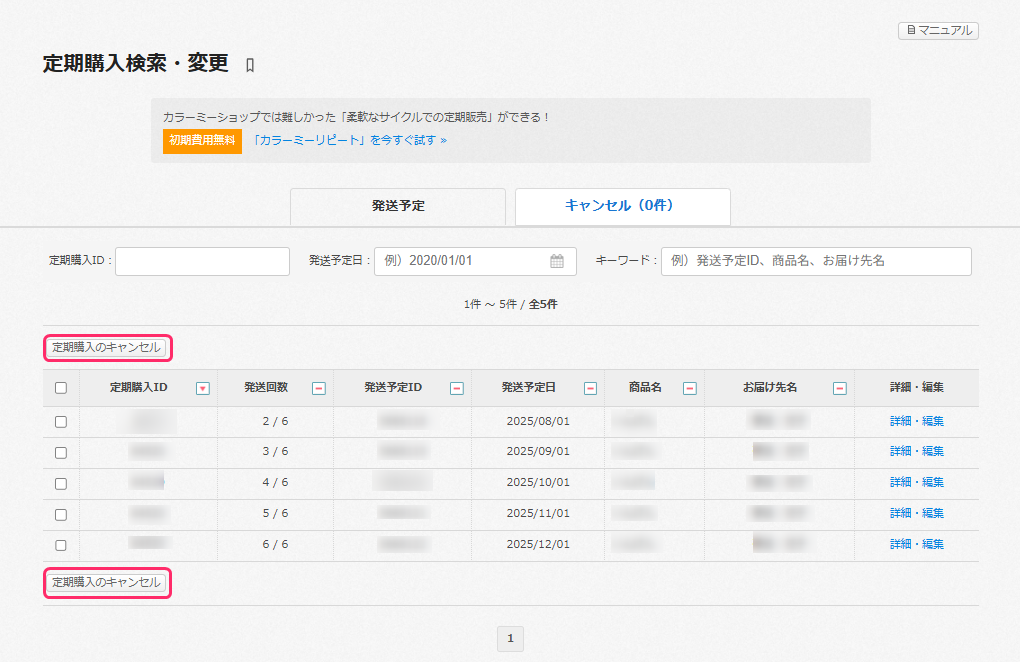Click sort icon in 発送予定日 column header
Image resolution: width=1020 pixels, height=662 pixels.
pos(590,388)
